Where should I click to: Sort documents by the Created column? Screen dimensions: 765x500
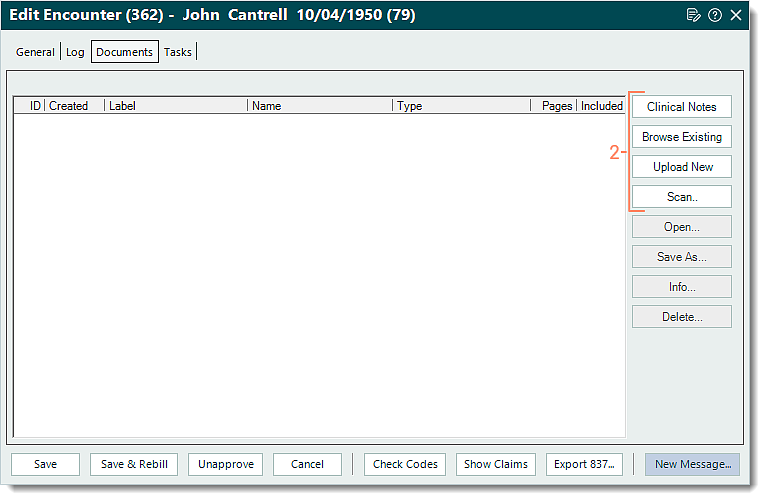(69, 106)
